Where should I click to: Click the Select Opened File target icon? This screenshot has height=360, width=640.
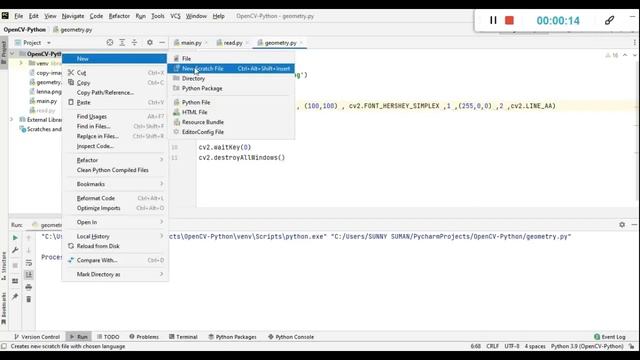click(110, 42)
